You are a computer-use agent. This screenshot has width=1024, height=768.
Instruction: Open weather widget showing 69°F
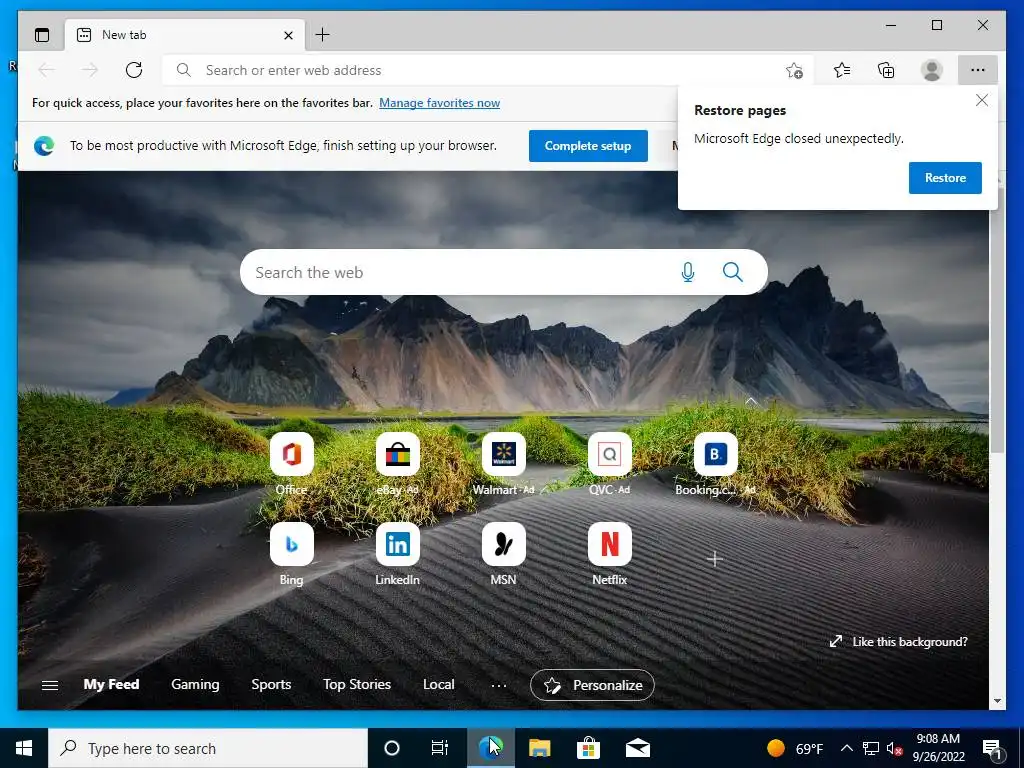795,748
